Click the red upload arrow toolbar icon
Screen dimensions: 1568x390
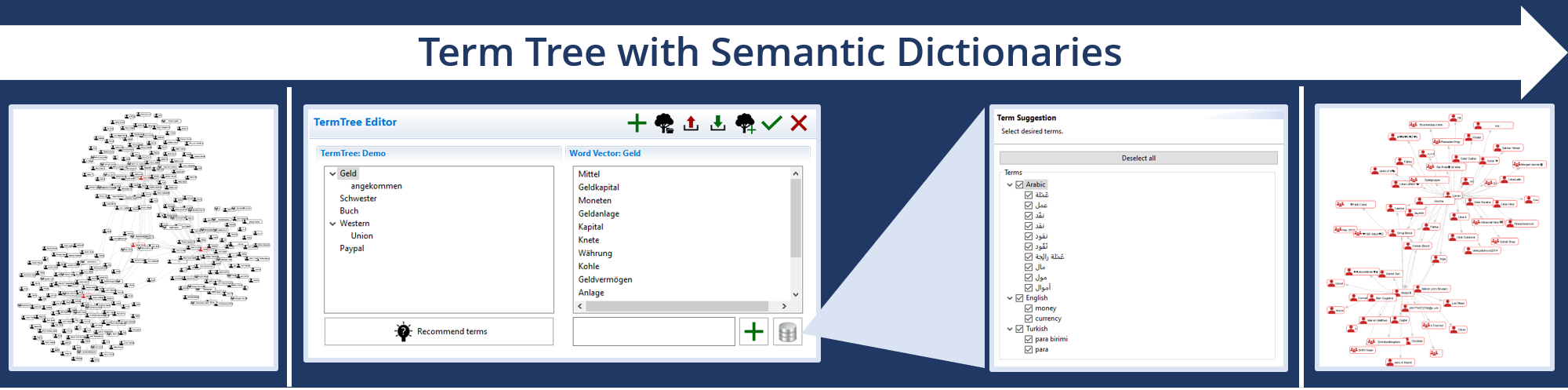[x=691, y=123]
